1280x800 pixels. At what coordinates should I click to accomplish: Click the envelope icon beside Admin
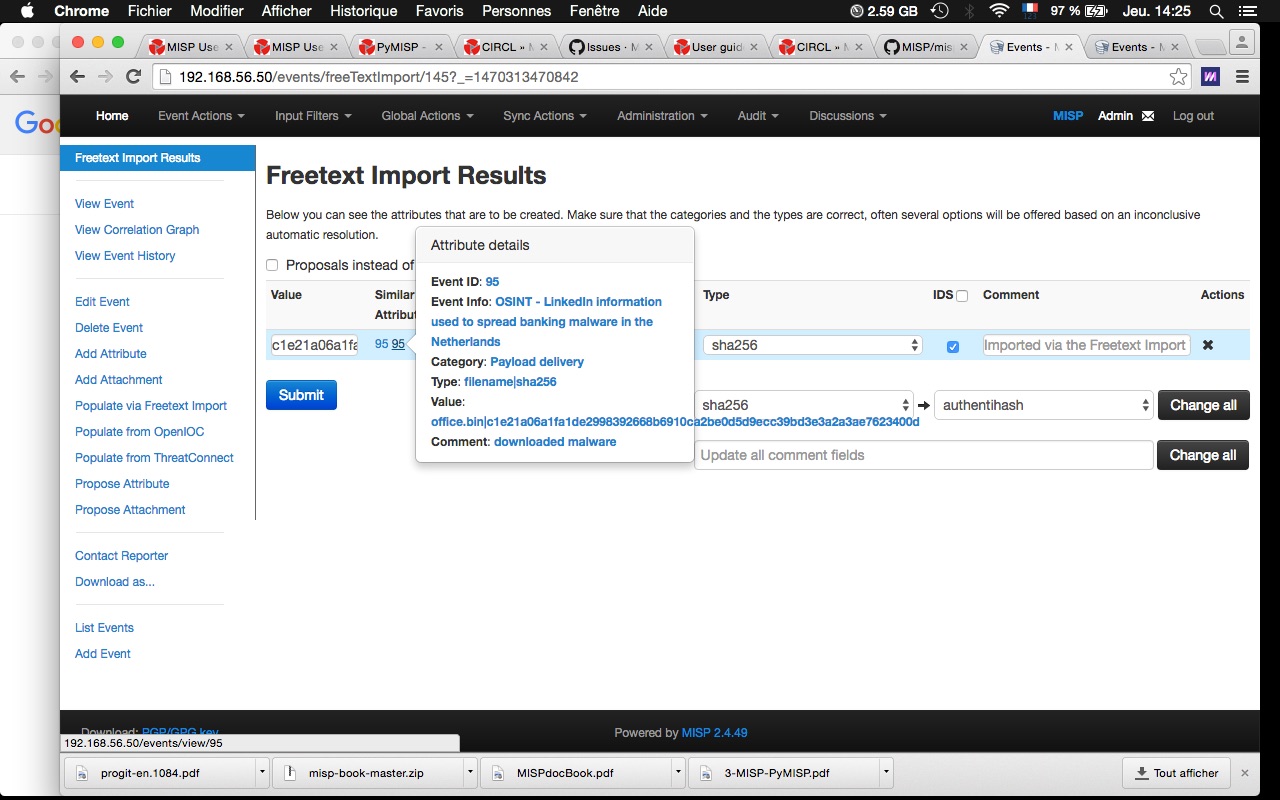pos(1148,116)
